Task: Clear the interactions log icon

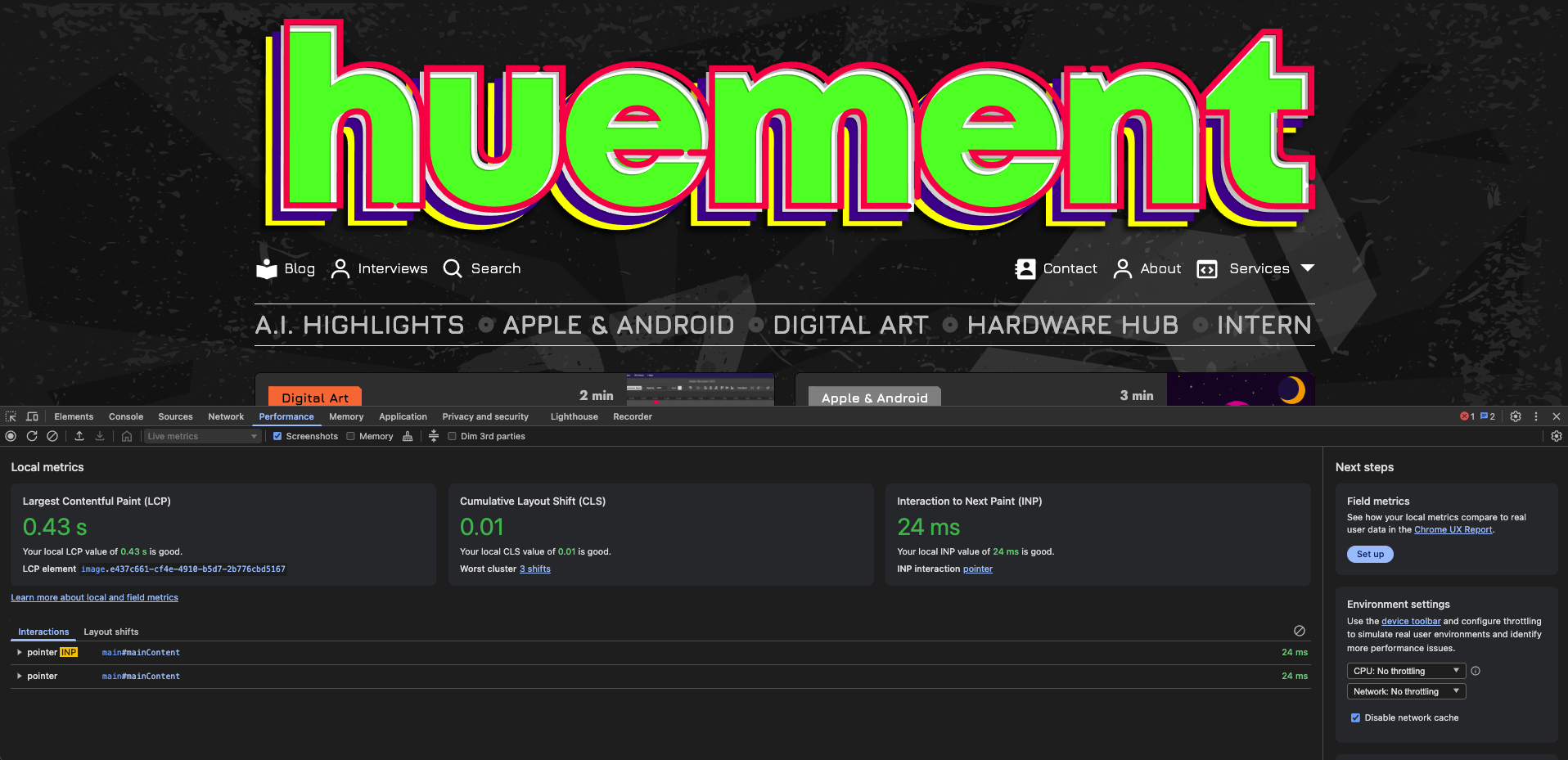Action: 1300,631
